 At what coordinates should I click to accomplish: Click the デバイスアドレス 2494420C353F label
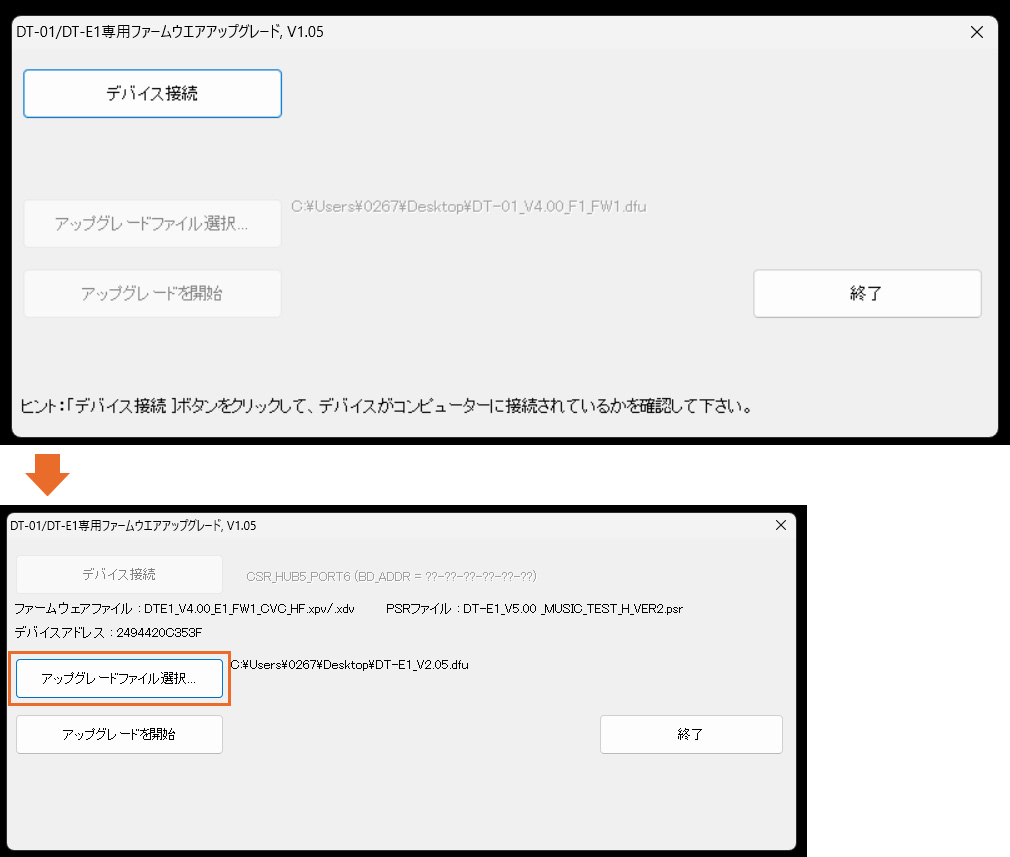pyautogui.click(x=108, y=632)
